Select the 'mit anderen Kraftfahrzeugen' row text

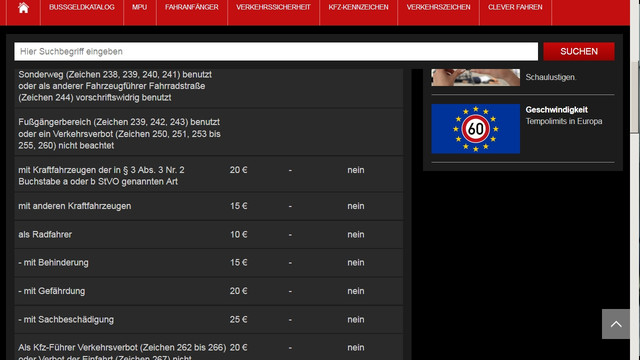[x=75, y=206]
